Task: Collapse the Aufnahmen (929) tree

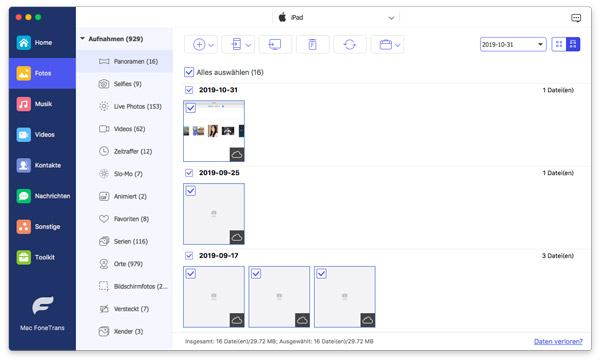Action: pyautogui.click(x=82, y=39)
